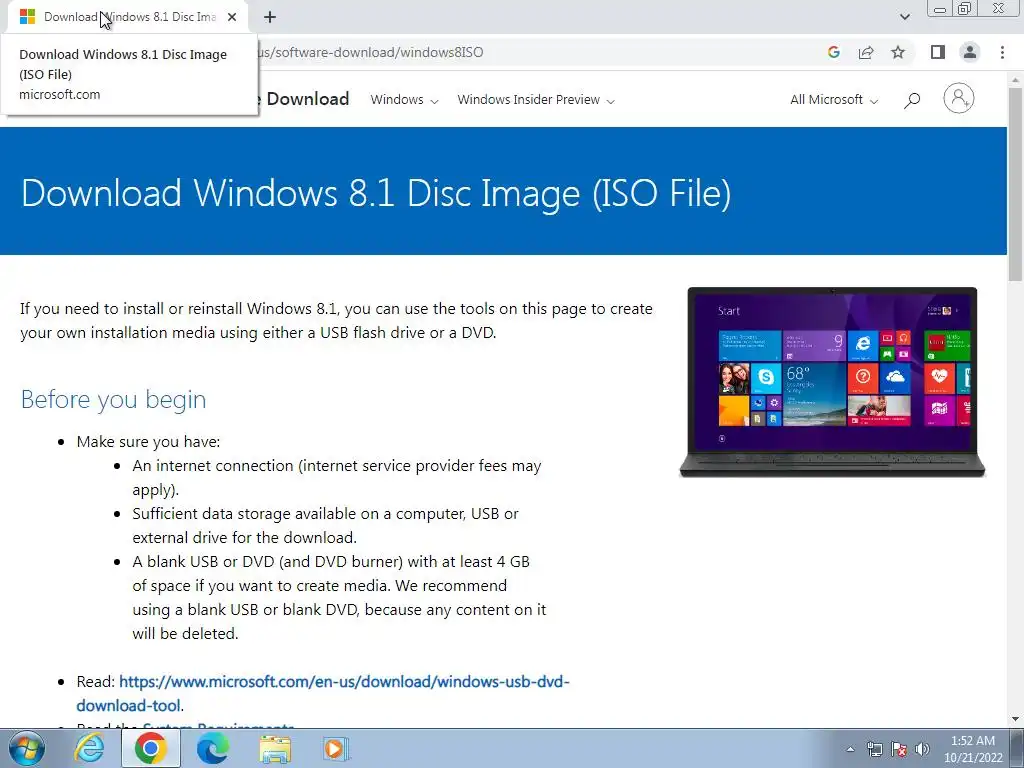Click the Microsoft sign-in account icon
Screen dimensions: 1024x768
(x=958, y=99)
